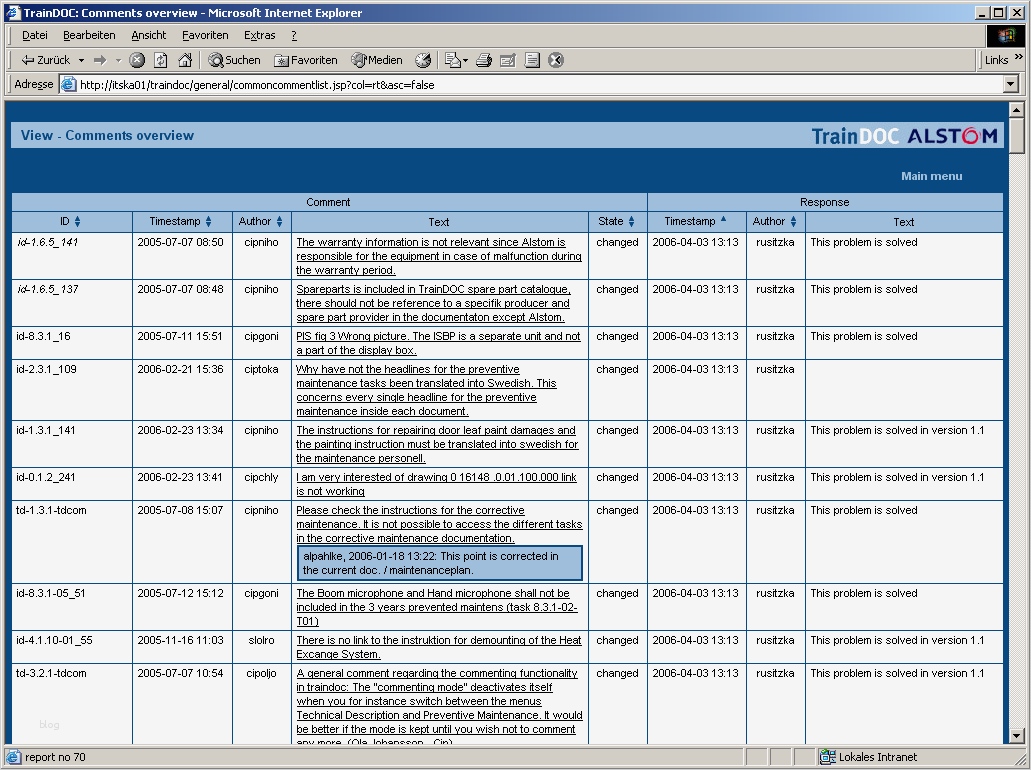The image size is (1031, 770).
Task: Sort comments by ID column arrows
Action: (x=78, y=222)
